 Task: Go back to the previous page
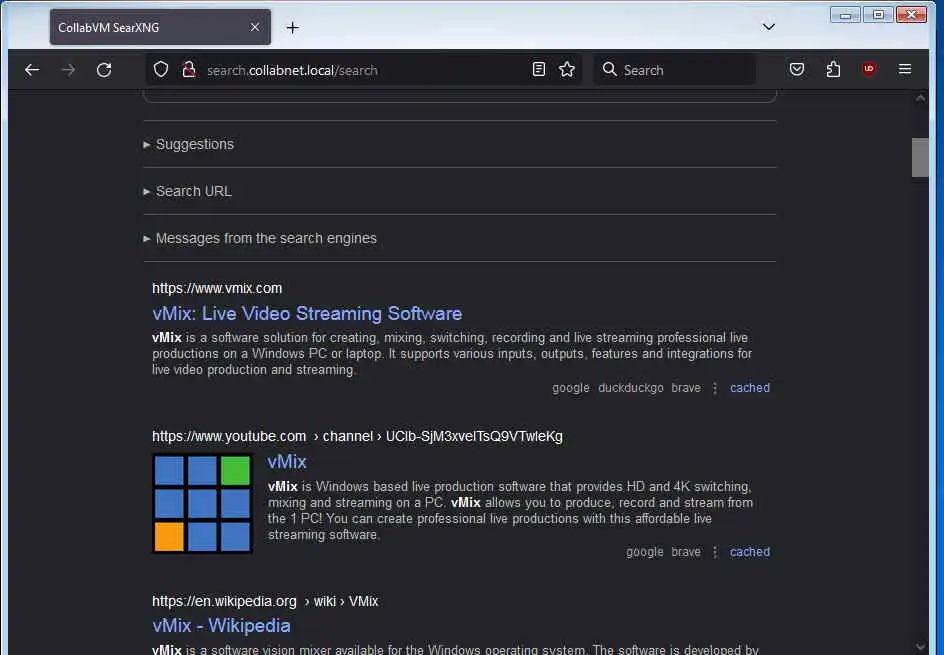point(32,70)
